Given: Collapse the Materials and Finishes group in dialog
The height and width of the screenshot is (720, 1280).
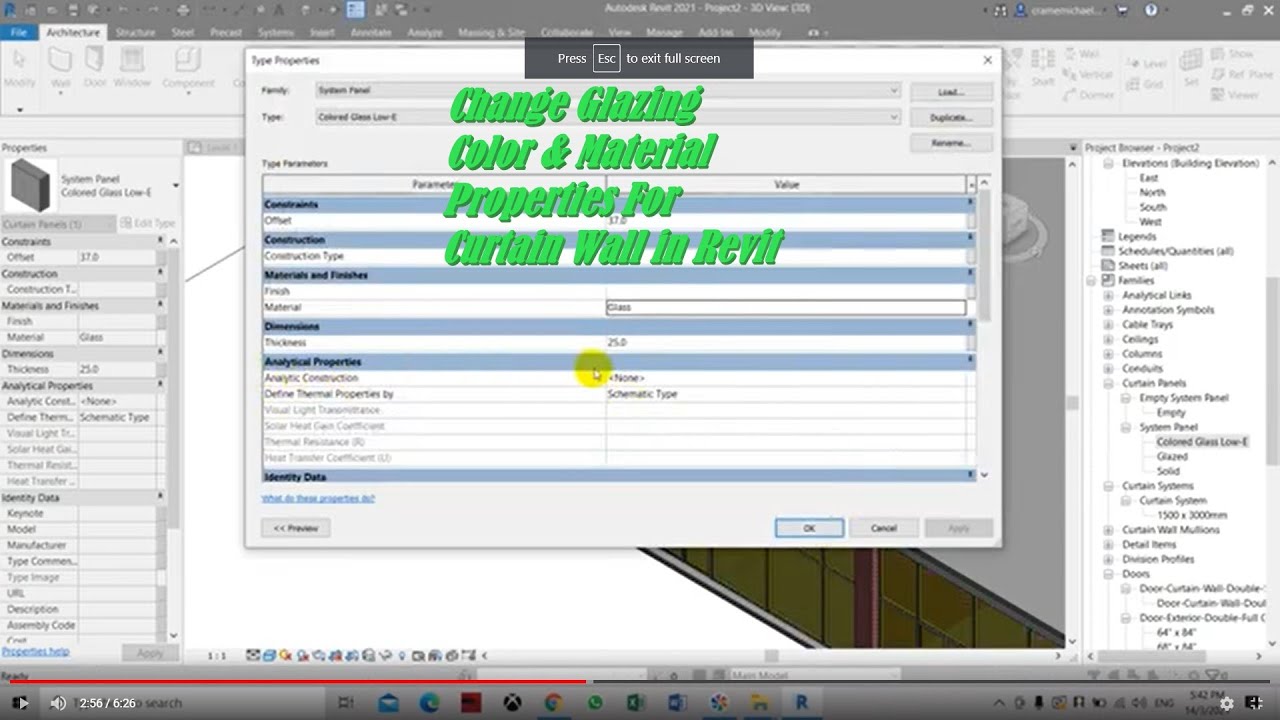Looking at the screenshot, I should (969, 274).
